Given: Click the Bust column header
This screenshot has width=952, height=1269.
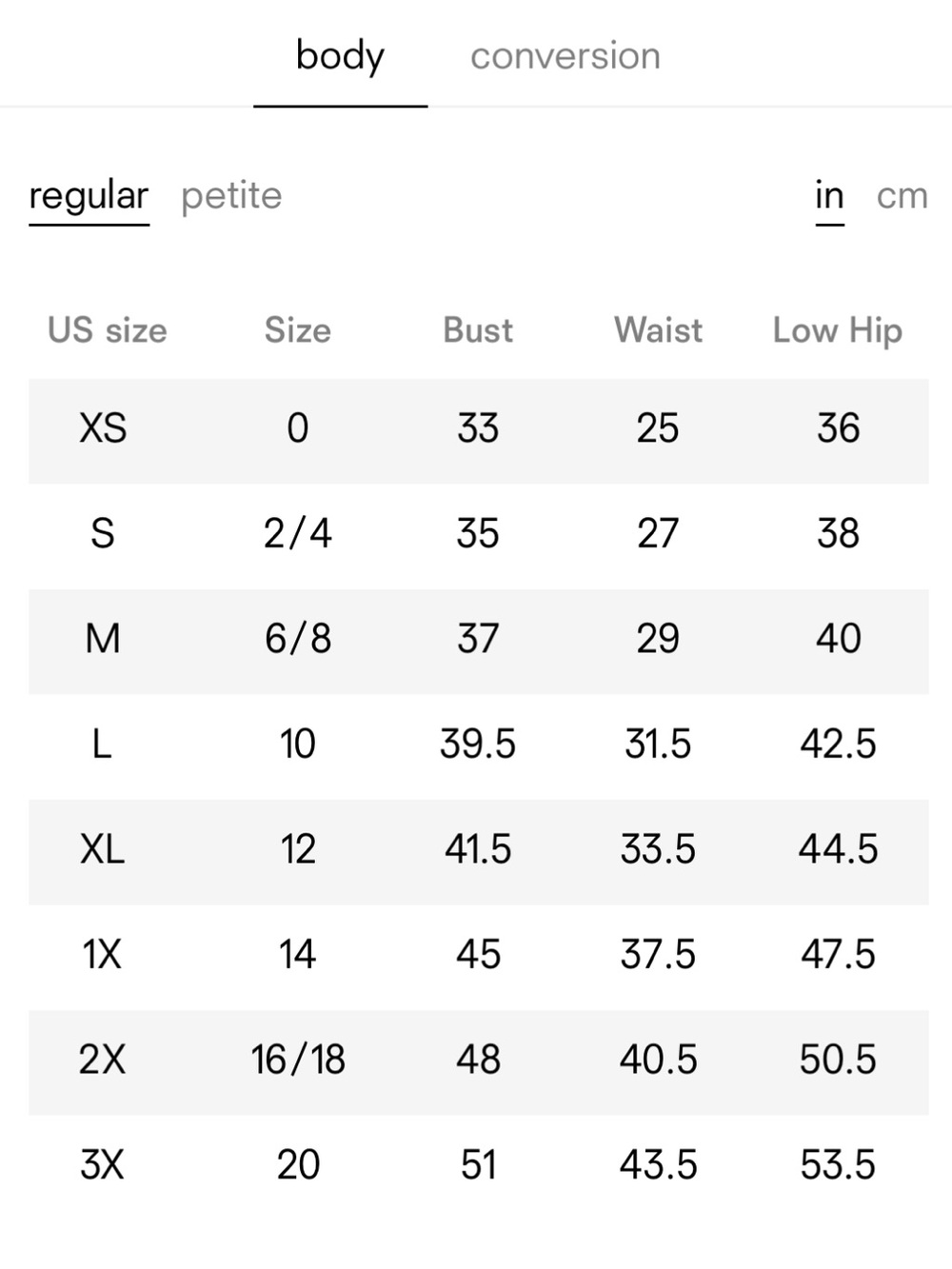Looking at the screenshot, I should pyautogui.click(x=478, y=330).
